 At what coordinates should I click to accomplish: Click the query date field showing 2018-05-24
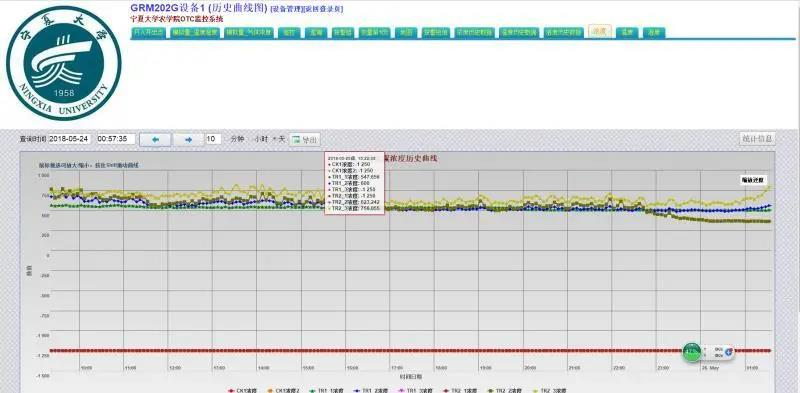(70, 139)
